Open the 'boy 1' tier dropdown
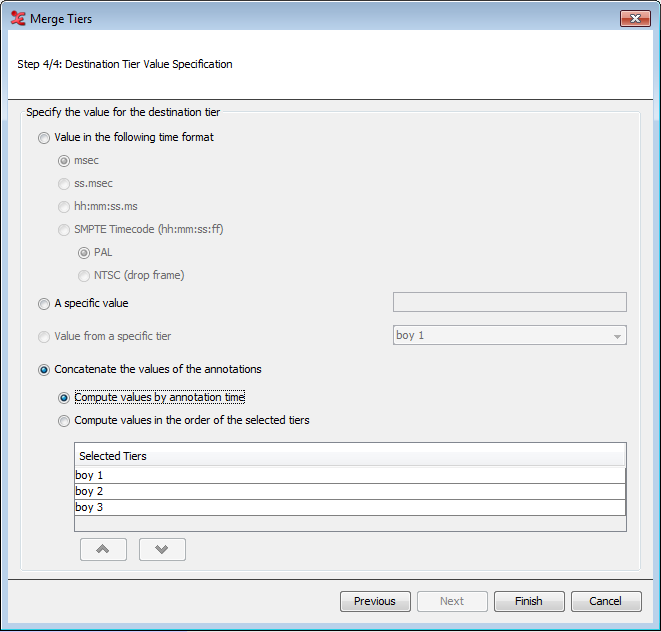The width and height of the screenshot is (661, 632). (x=510, y=335)
